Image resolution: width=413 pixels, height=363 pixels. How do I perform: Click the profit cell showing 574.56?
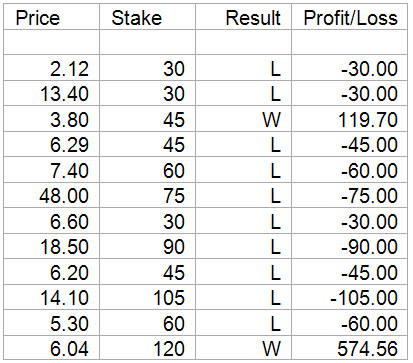(349, 347)
